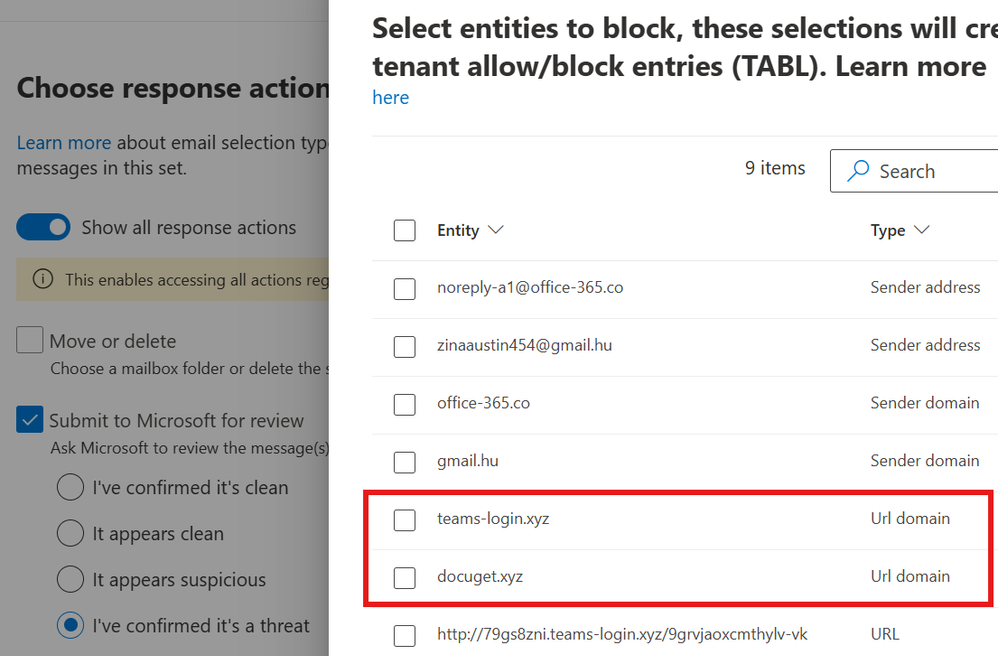
Task: Open the "here" learn more link
Action: coord(390,97)
